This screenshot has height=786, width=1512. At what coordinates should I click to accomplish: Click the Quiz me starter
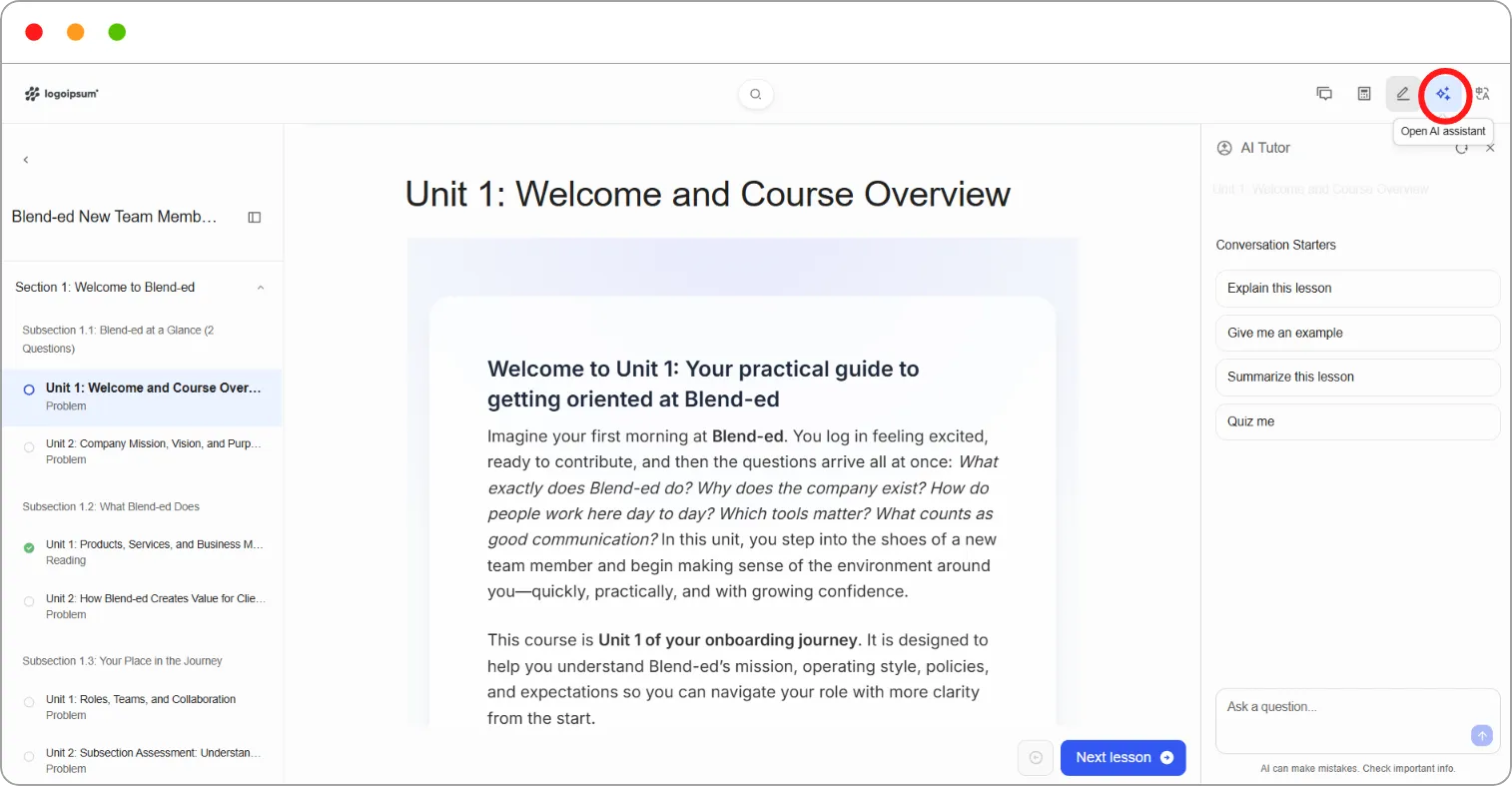[x=1357, y=422]
